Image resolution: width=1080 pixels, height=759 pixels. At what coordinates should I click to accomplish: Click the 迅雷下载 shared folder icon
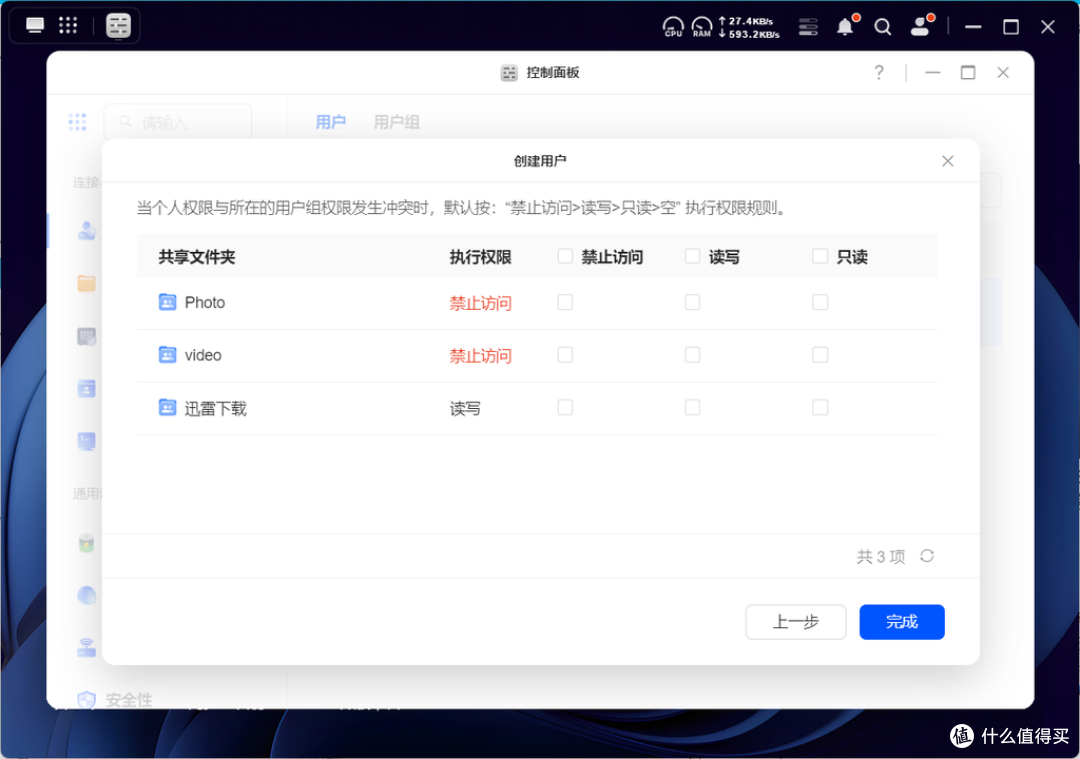(167, 408)
